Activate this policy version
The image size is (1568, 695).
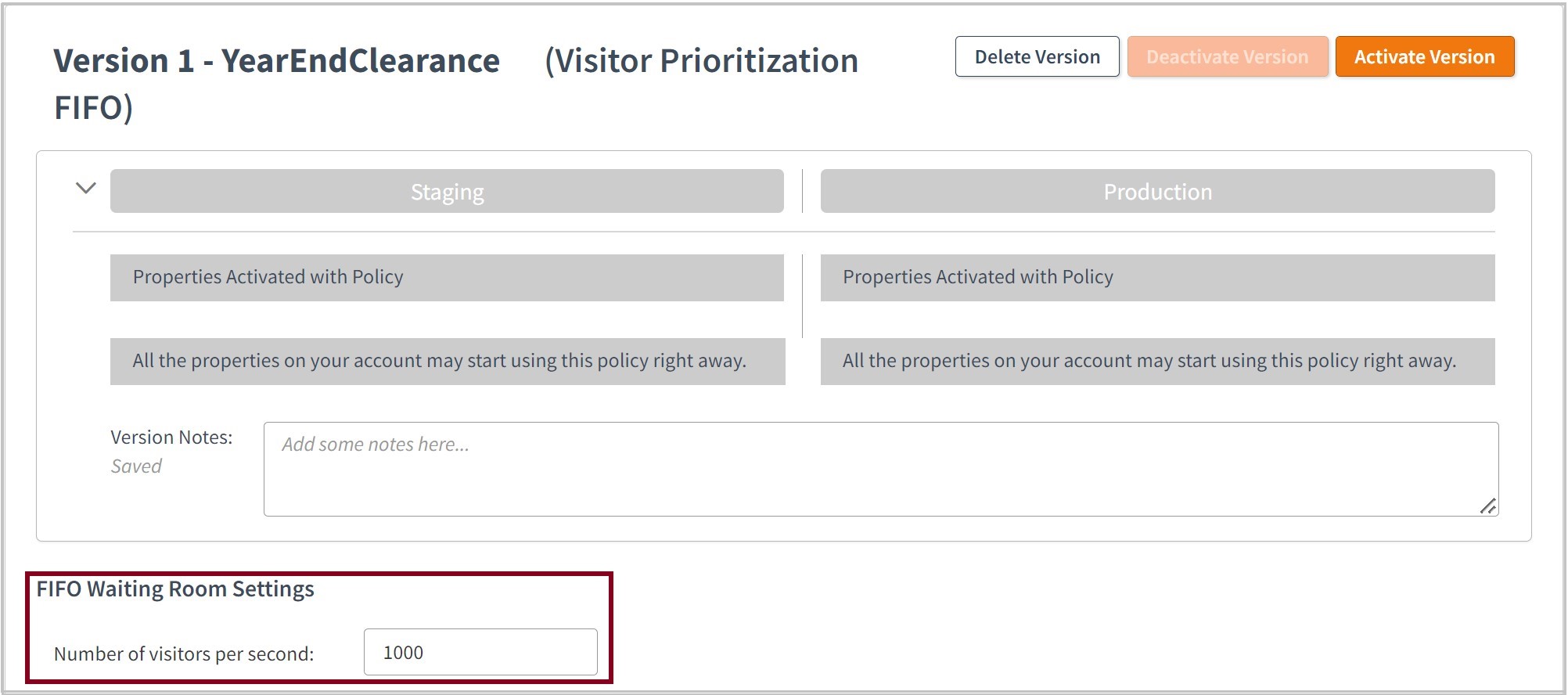coord(1424,57)
